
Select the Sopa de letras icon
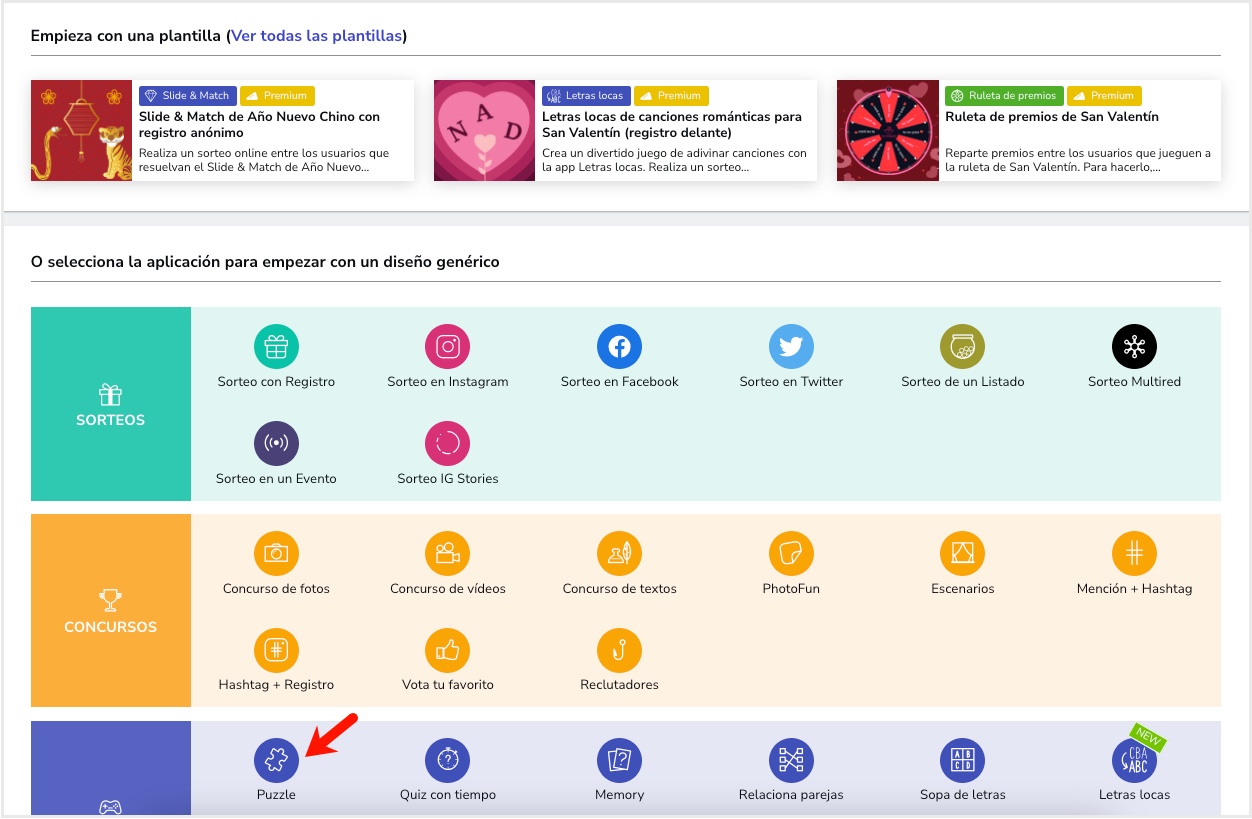click(962, 761)
